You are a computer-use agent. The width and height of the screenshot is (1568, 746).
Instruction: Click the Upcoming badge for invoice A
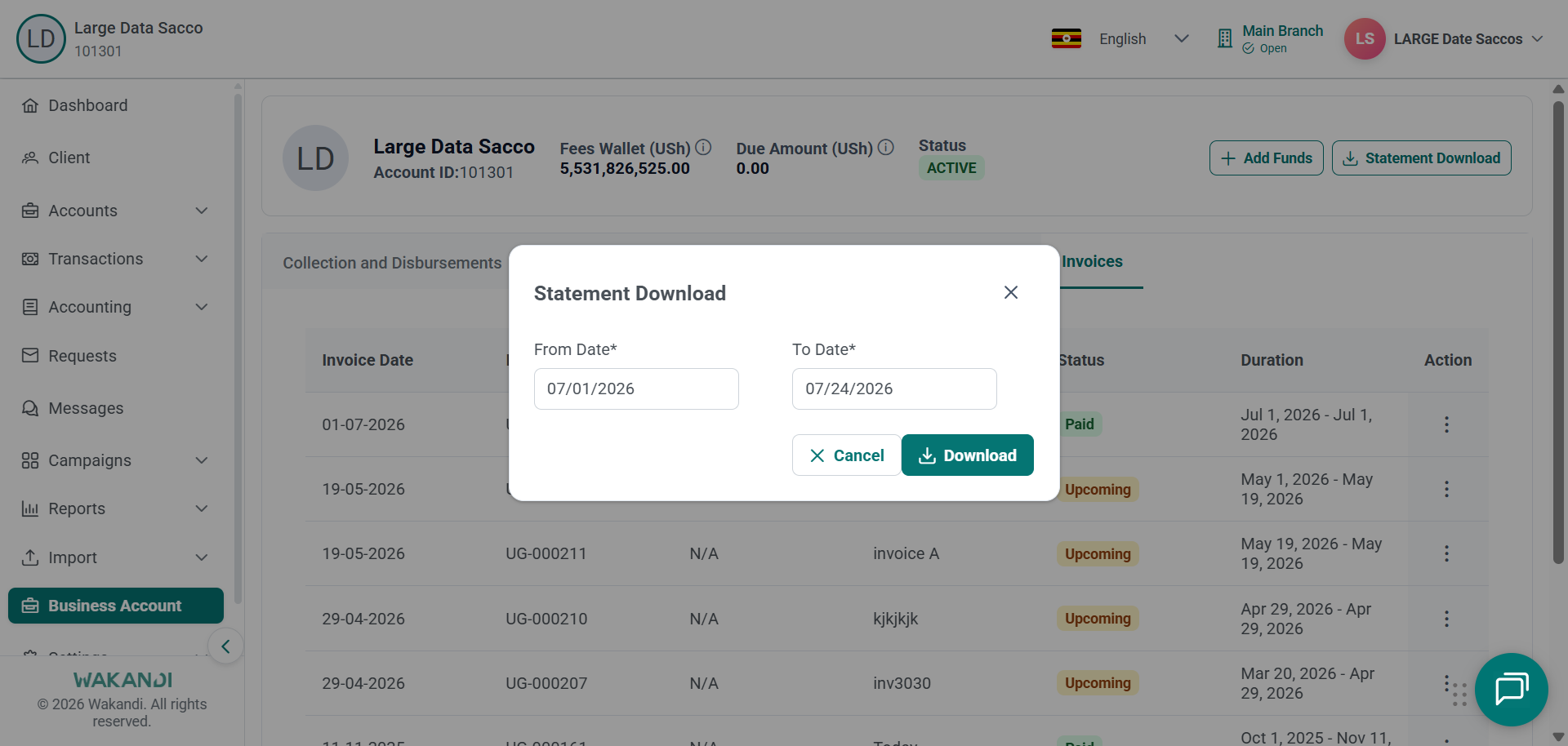point(1098,553)
